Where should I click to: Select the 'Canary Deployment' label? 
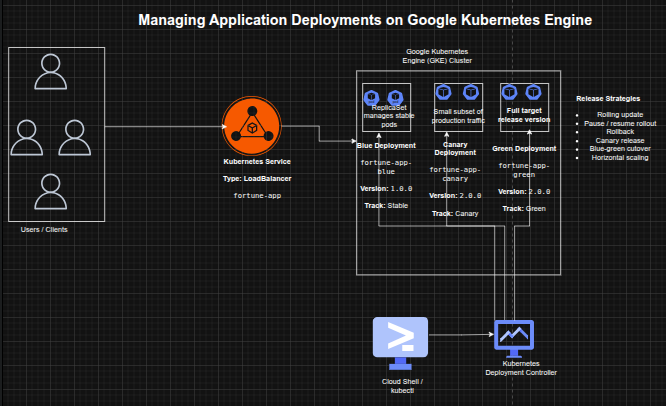(455, 148)
